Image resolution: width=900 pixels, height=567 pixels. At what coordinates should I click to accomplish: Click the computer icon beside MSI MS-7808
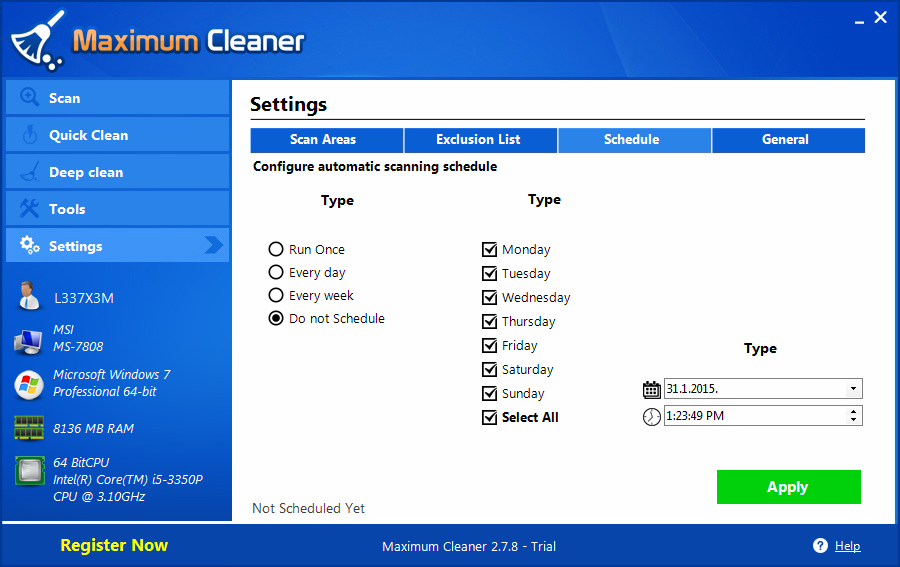(28, 342)
